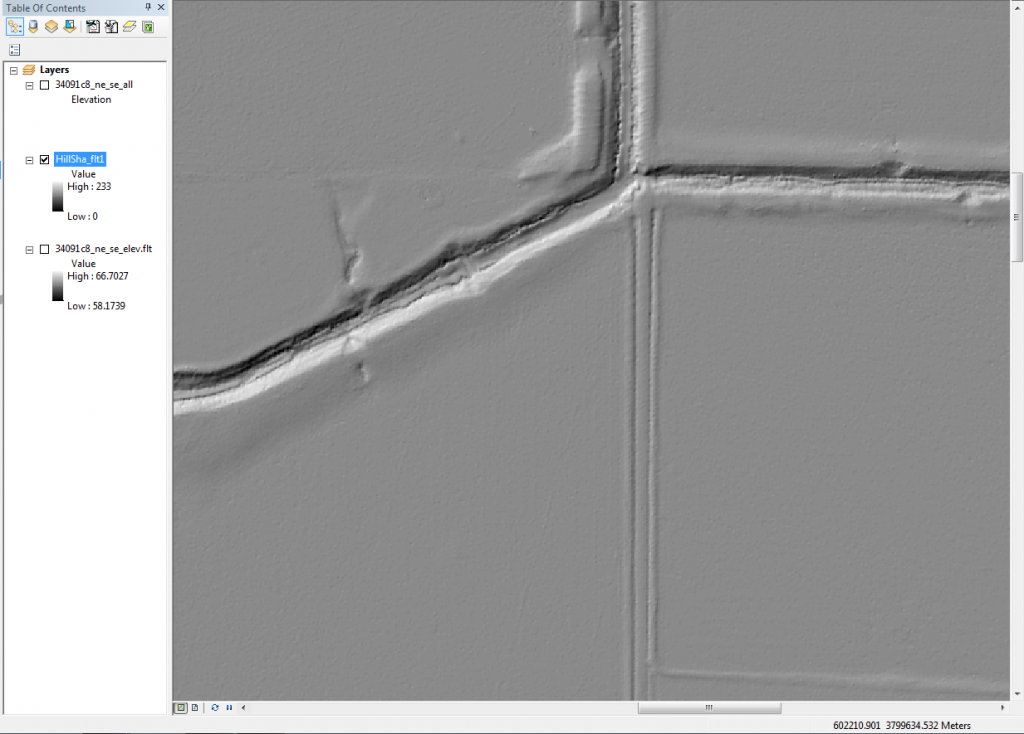The image size is (1024, 734).
Task: Uncheck the HillSha_flt1 layer visibility
Action: tap(43, 159)
